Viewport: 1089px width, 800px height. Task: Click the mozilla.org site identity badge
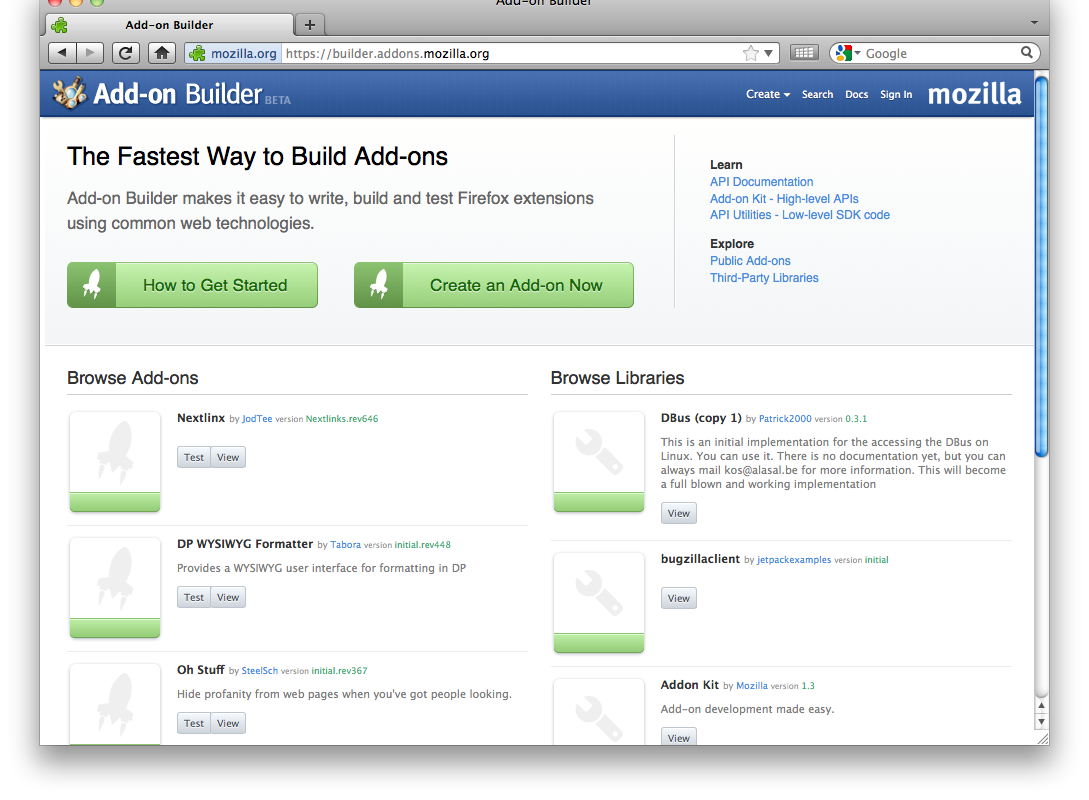[233, 53]
